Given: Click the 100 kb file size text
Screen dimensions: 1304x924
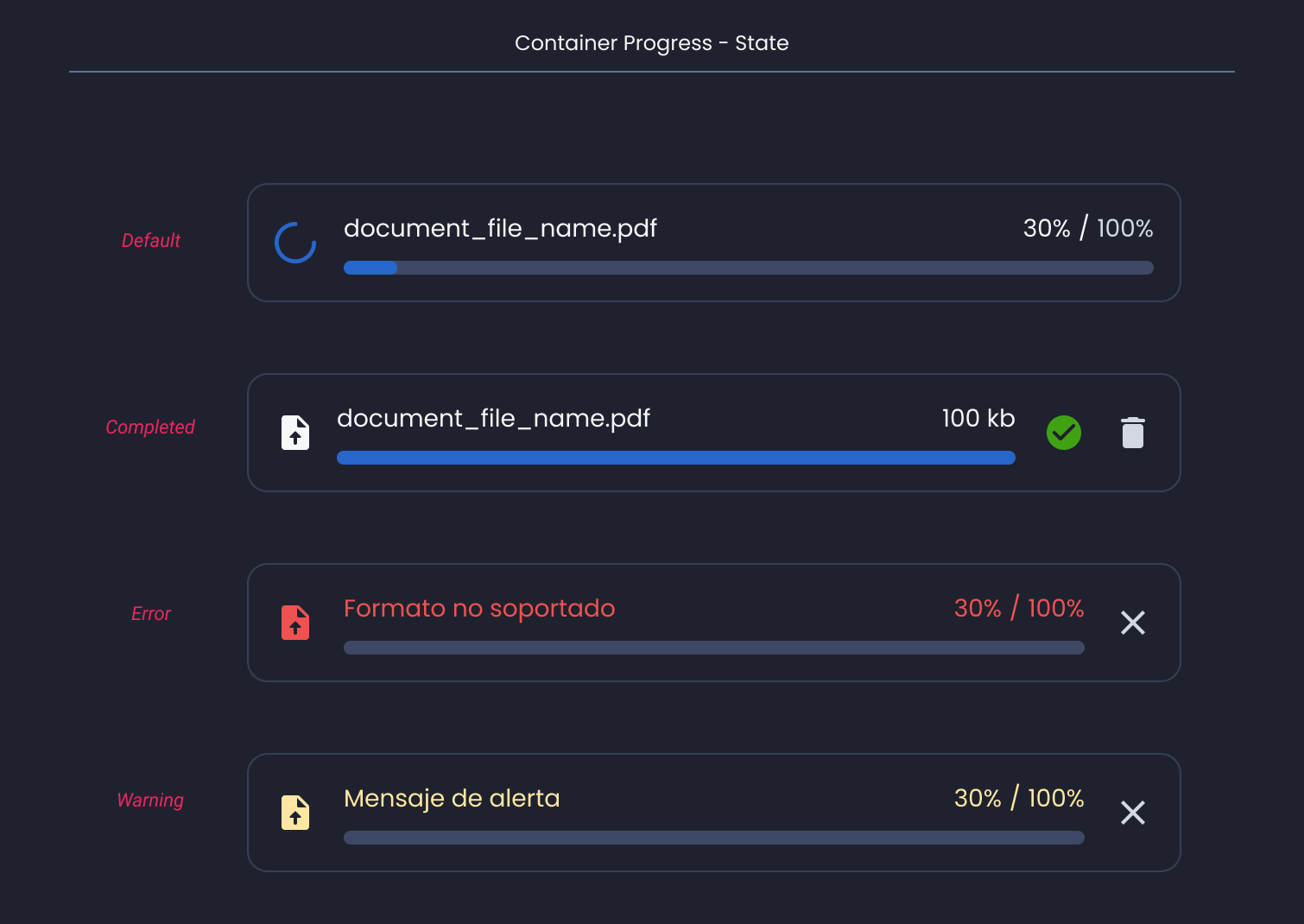Looking at the screenshot, I should coord(977,418).
